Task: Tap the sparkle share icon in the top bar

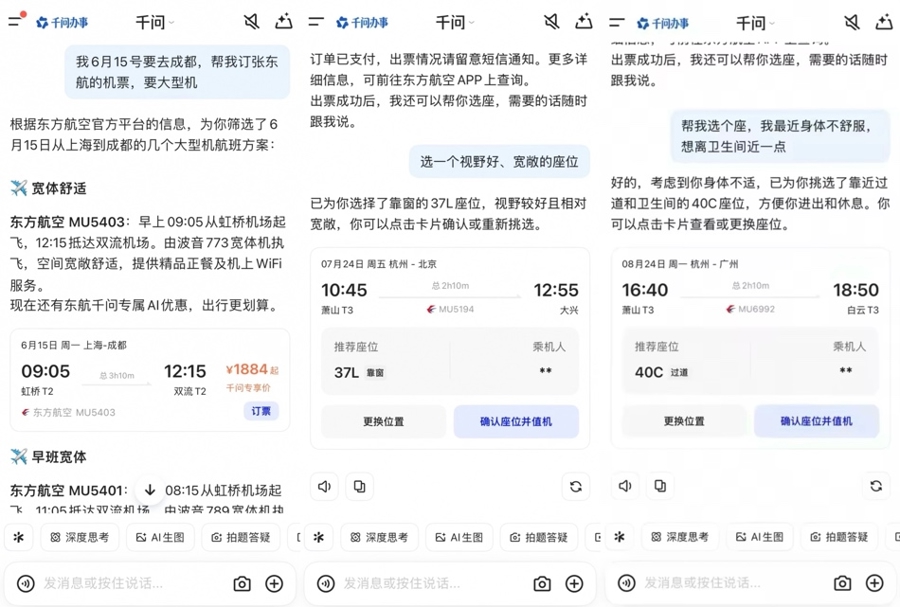Action: coord(283,20)
